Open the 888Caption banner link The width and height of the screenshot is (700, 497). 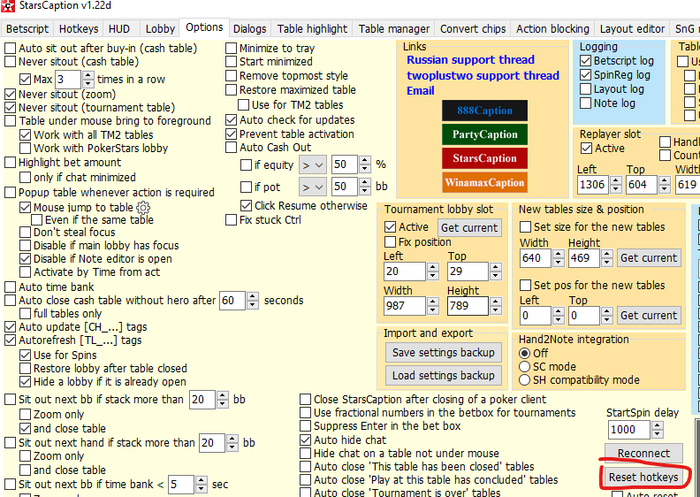(x=485, y=110)
